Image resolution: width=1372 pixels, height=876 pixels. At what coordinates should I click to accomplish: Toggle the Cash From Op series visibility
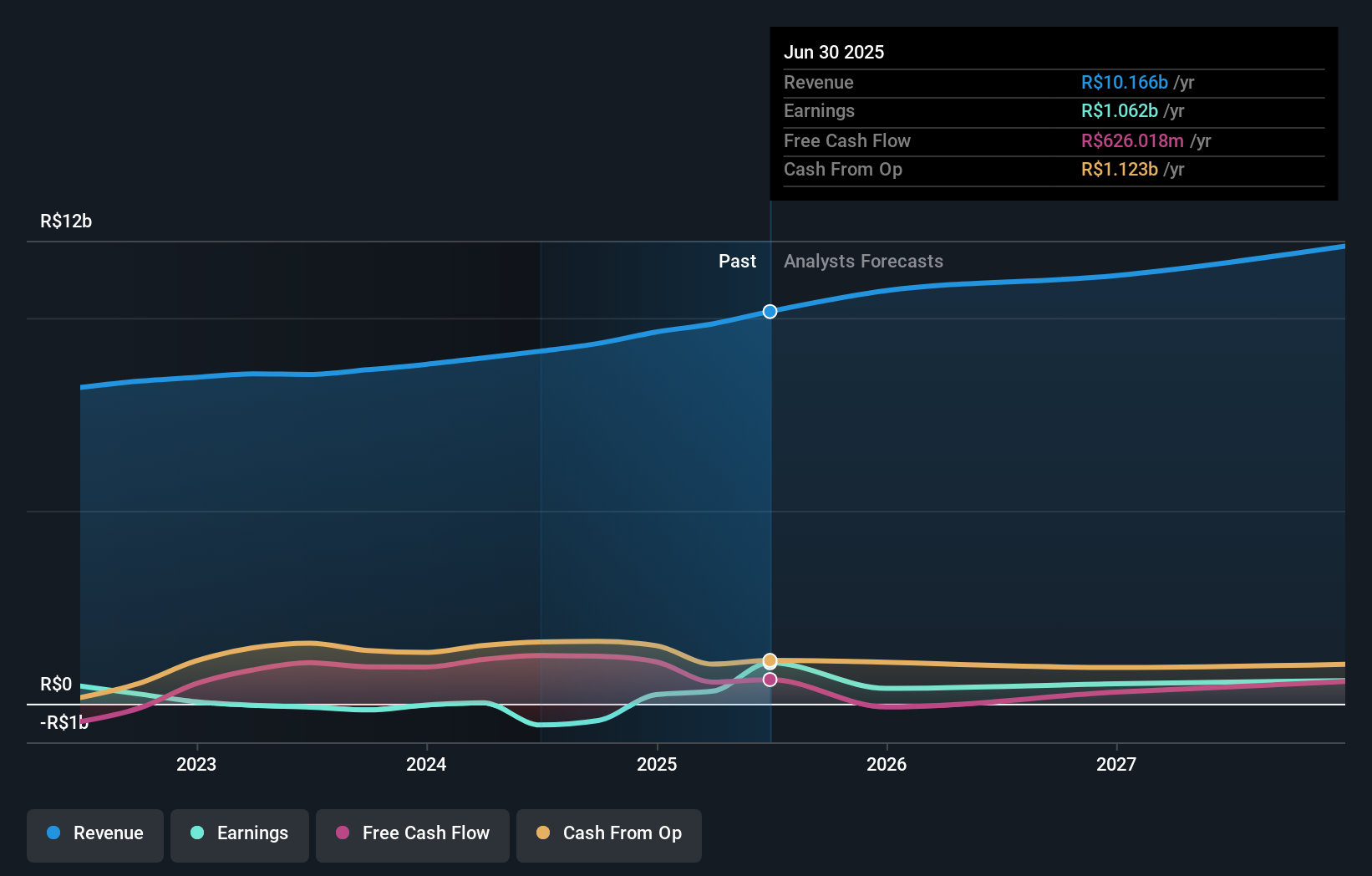coord(609,833)
